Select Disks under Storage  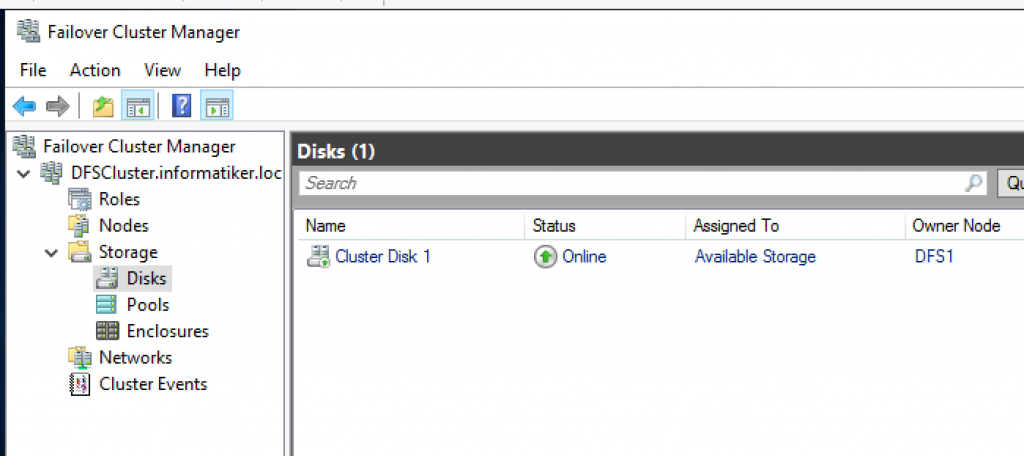[x=147, y=278]
